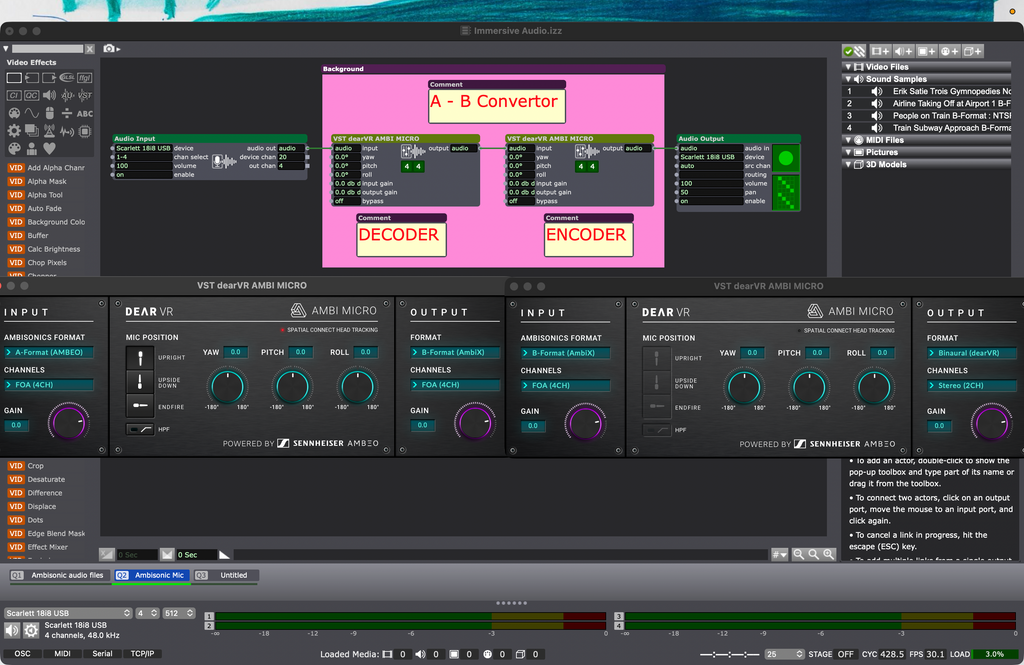Select the division calculation toolbox category
1024x665 pixels.
point(67,113)
